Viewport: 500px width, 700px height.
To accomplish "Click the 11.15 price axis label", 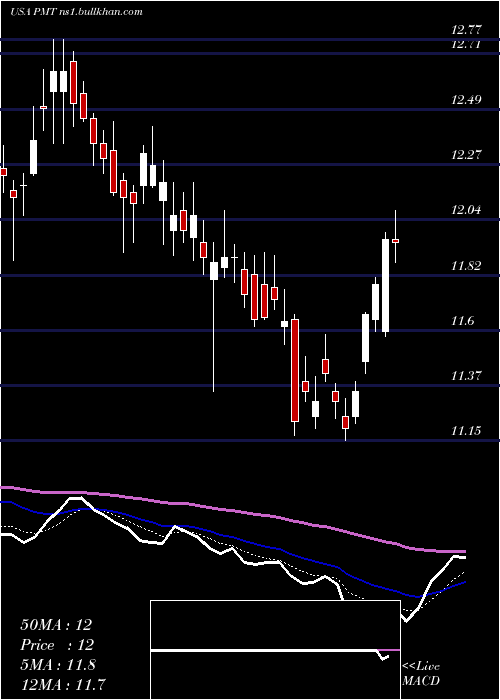I will (466, 431).
